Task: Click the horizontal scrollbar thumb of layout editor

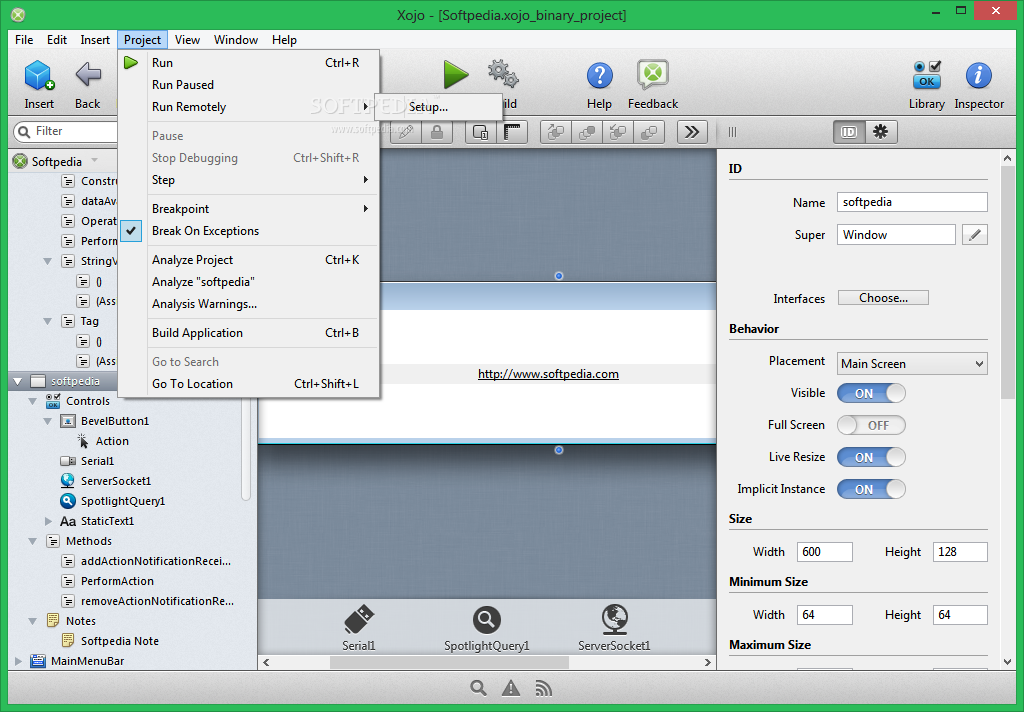Action: (x=449, y=662)
